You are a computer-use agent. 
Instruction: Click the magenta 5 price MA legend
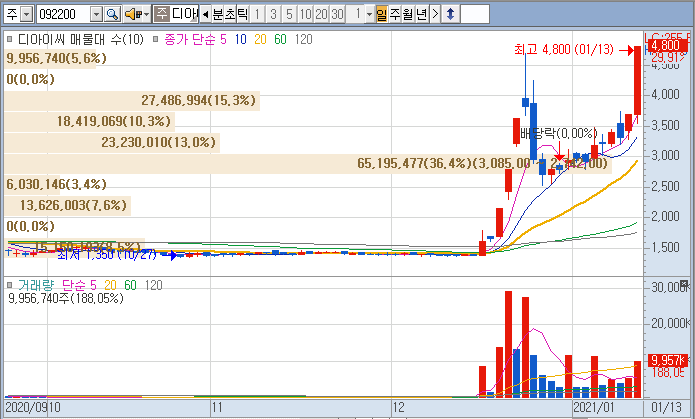(223, 39)
